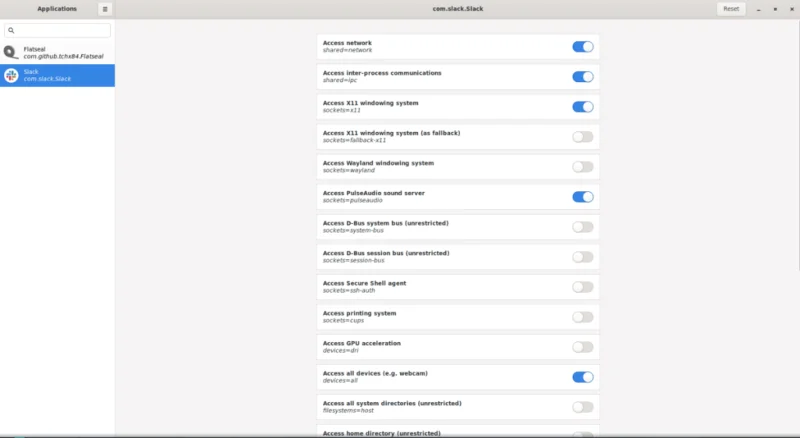Turn off Access inter-process communications

(583, 77)
